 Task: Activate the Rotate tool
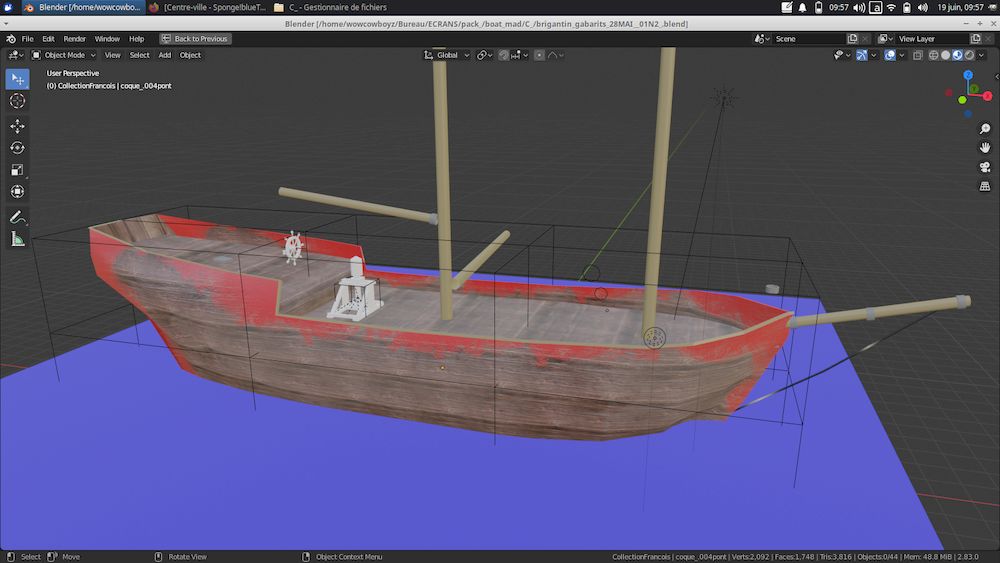17,148
